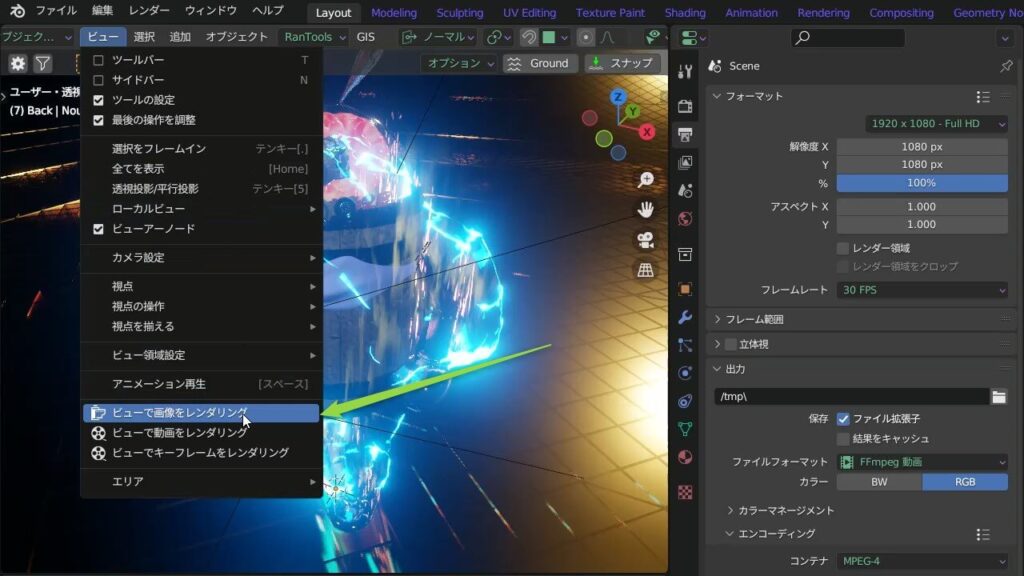Open the World properties globe tab
1024x576 pixels.
point(684,218)
